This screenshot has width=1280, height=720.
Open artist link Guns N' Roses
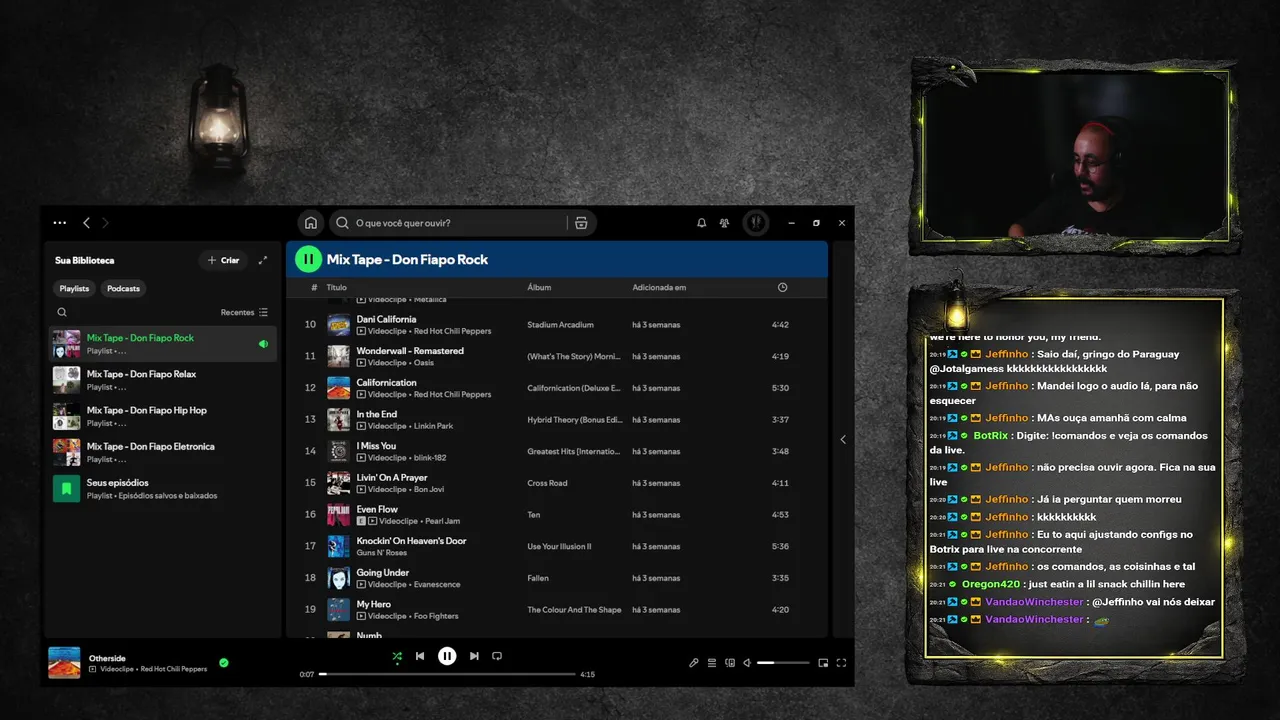[382, 553]
